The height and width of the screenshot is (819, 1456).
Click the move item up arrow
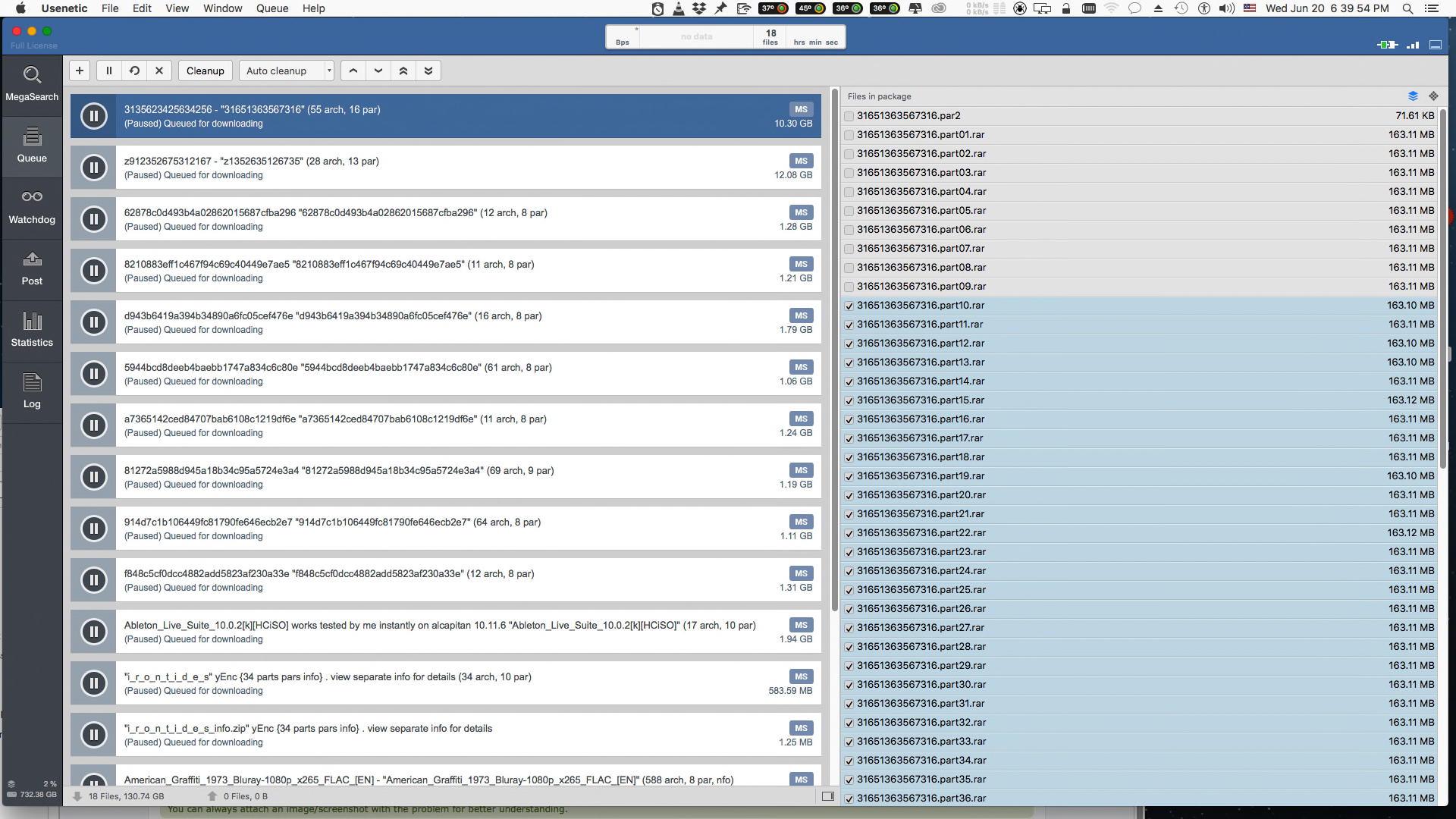(x=354, y=70)
